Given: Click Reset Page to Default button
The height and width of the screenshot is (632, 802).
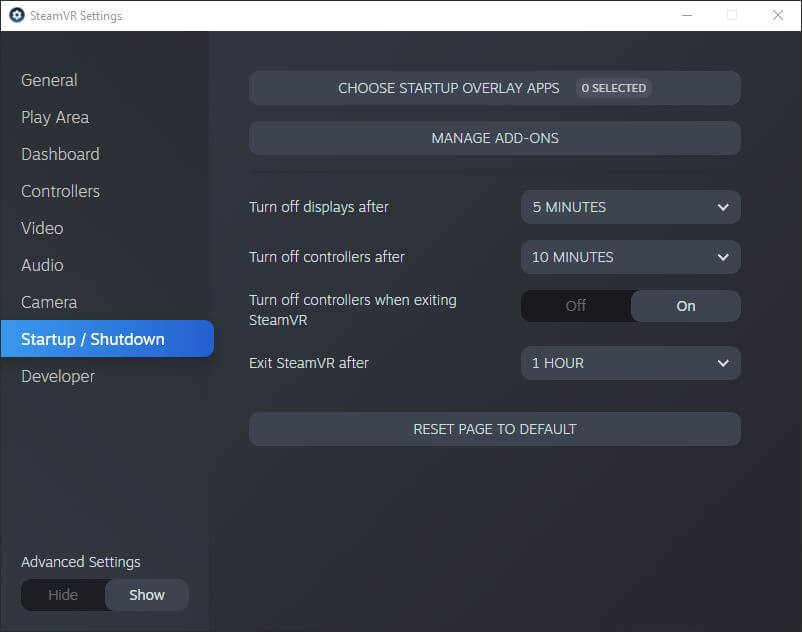Looking at the screenshot, I should [495, 429].
